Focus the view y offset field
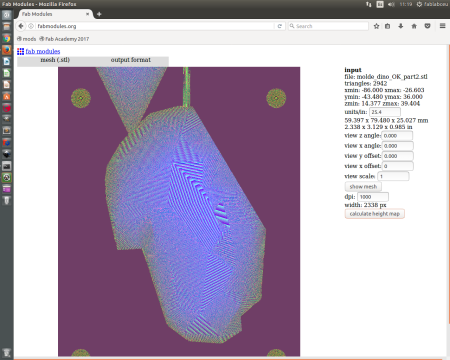Image resolution: width=450 pixels, height=360 pixels. pos(398,156)
